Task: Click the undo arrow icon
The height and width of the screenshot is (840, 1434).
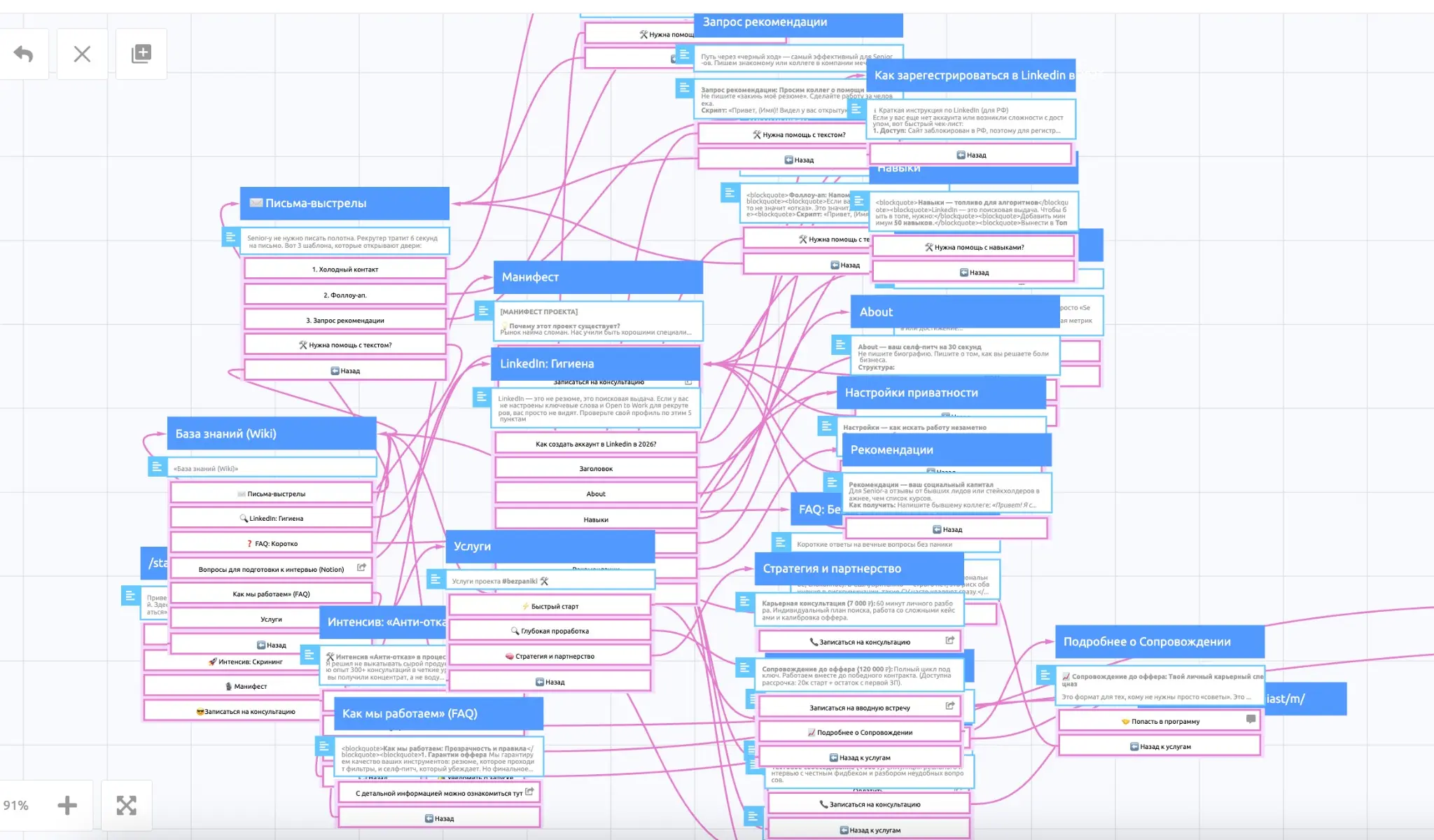Action: (24, 54)
